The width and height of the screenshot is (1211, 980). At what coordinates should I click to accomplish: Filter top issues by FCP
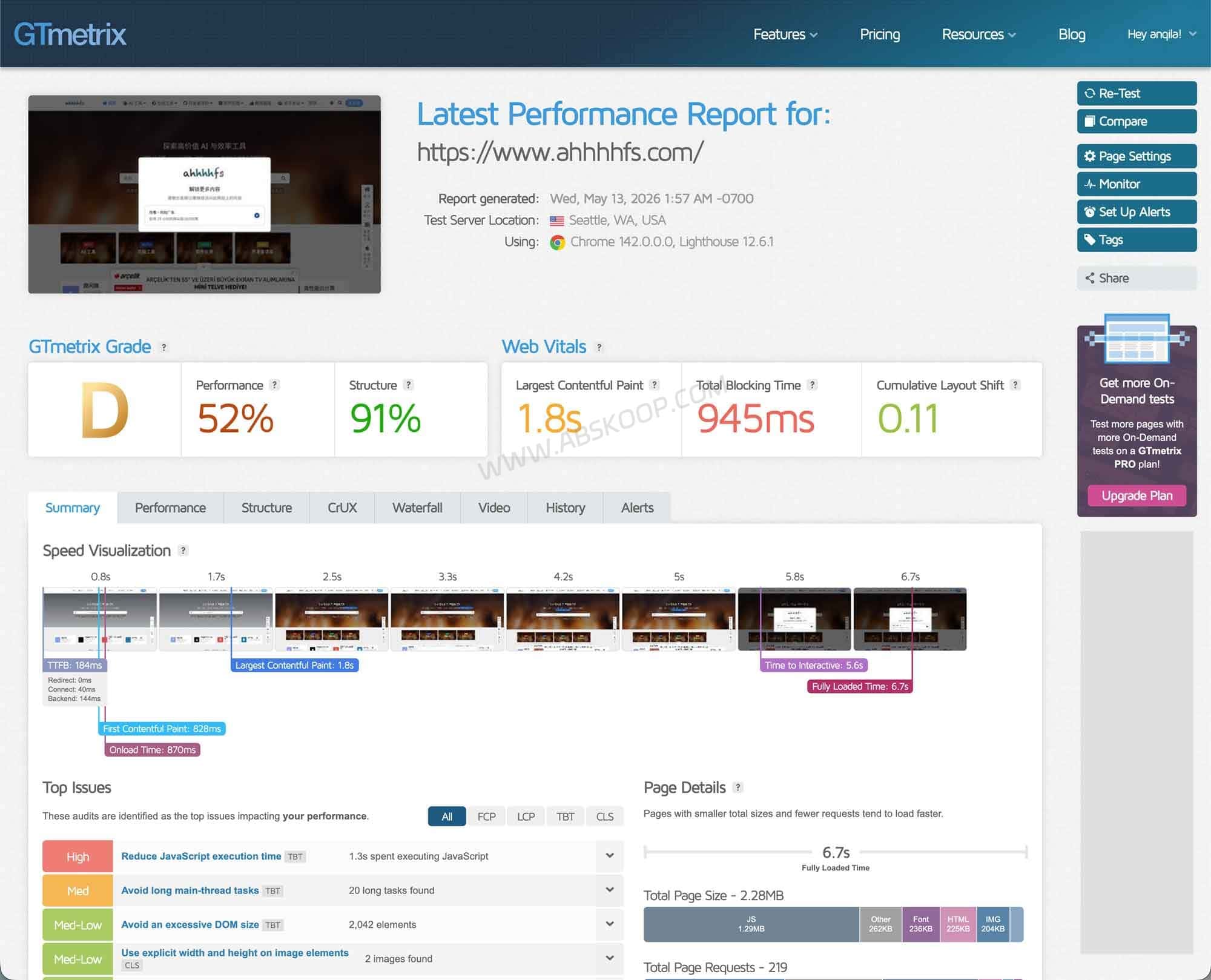(x=486, y=816)
